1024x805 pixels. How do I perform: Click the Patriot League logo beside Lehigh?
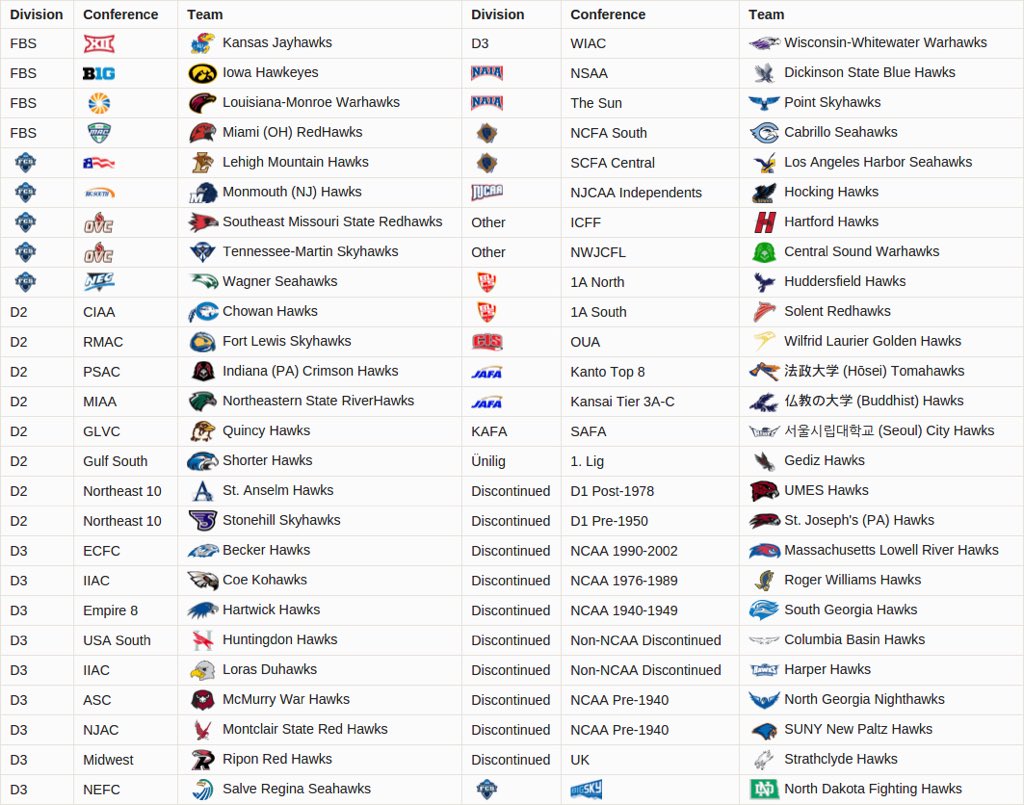(x=99, y=163)
